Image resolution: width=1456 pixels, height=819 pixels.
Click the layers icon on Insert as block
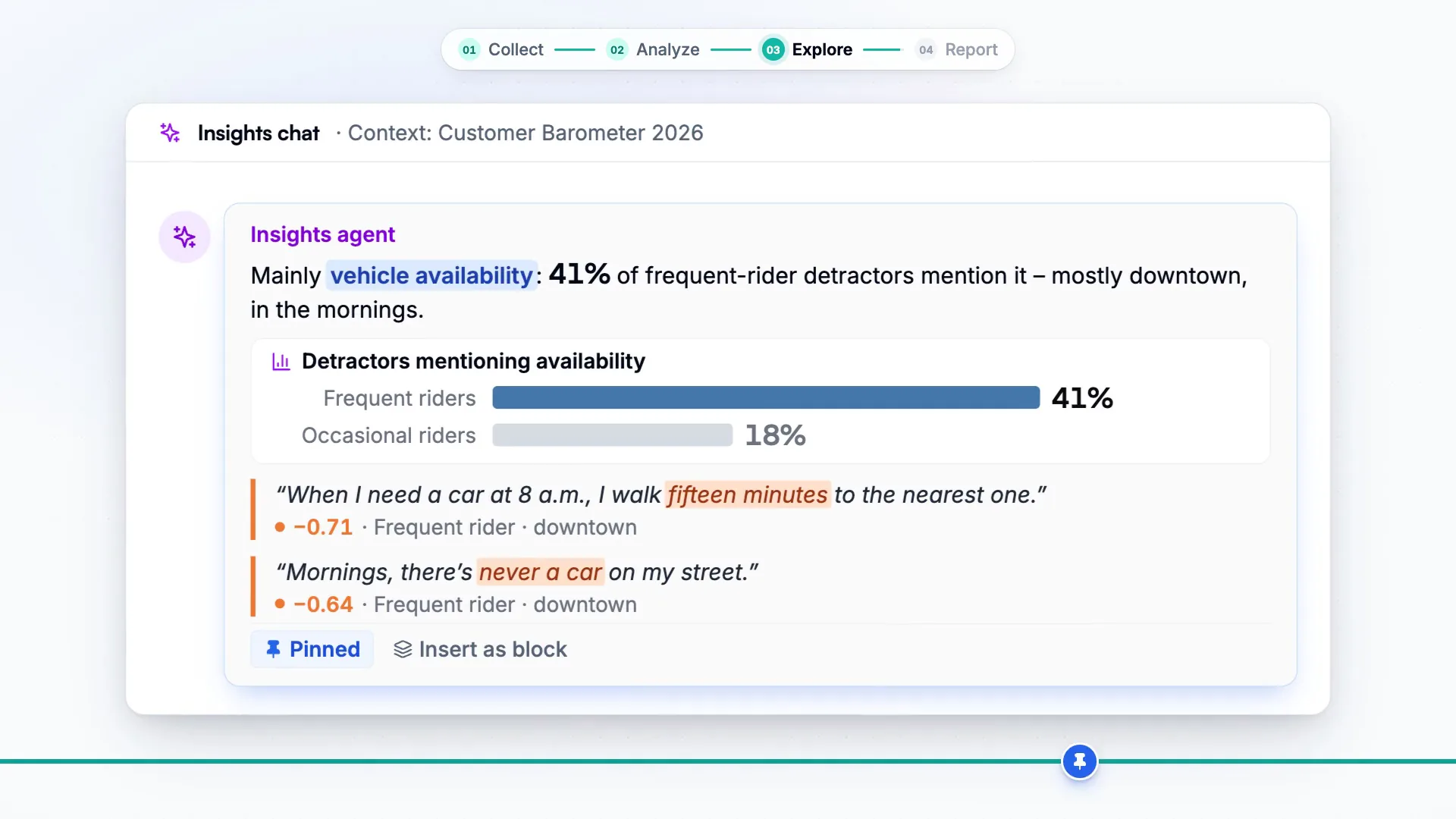point(403,650)
